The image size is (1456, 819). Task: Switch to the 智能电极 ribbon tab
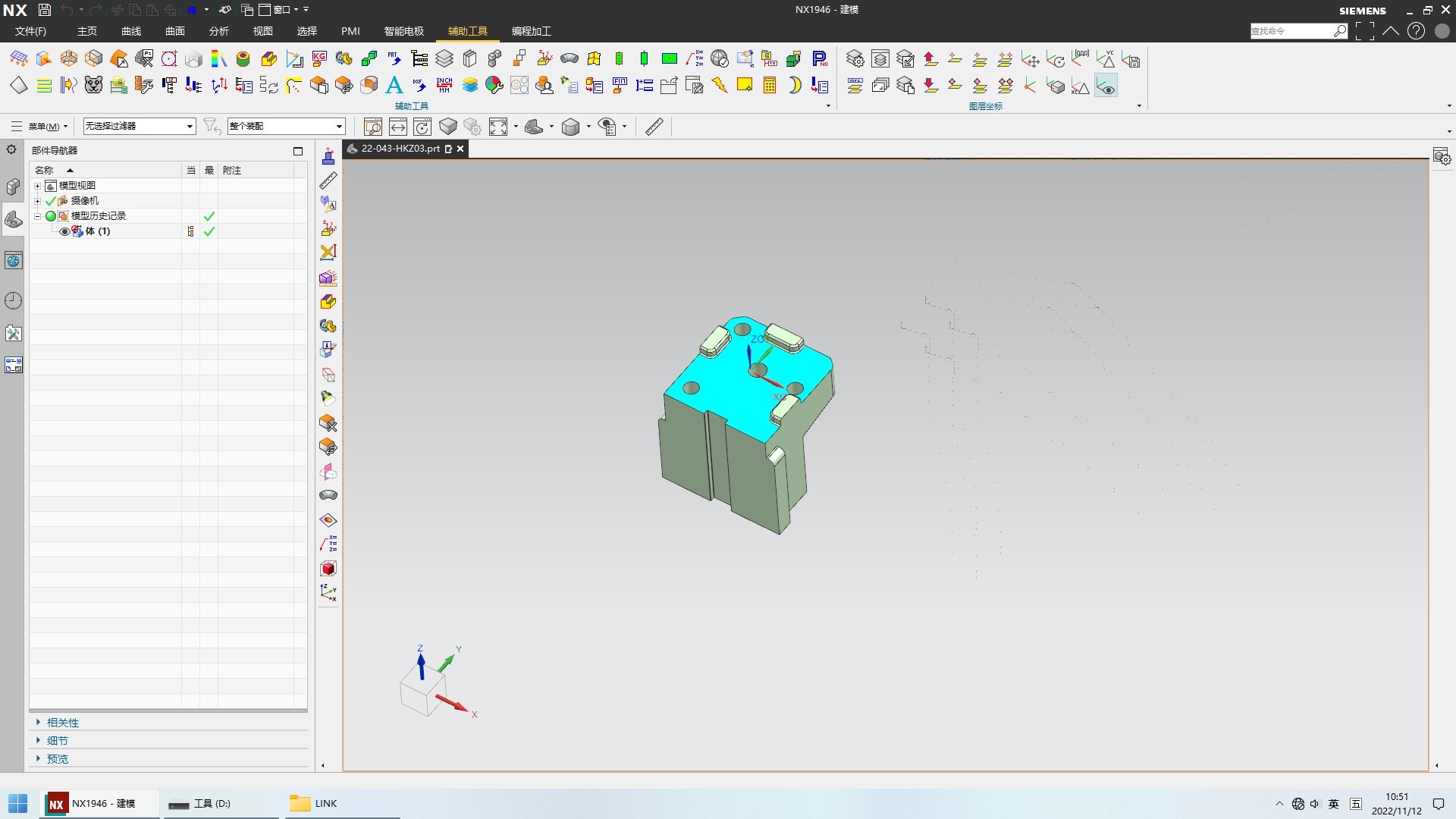pyautogui.click(x=404, y=31)
